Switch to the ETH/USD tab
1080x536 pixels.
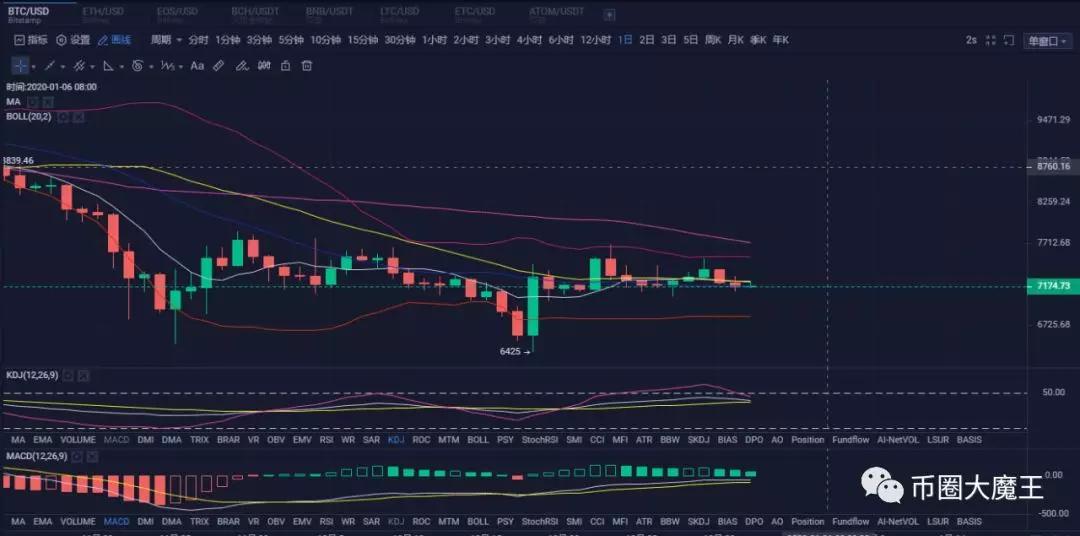tap(103, 14)
